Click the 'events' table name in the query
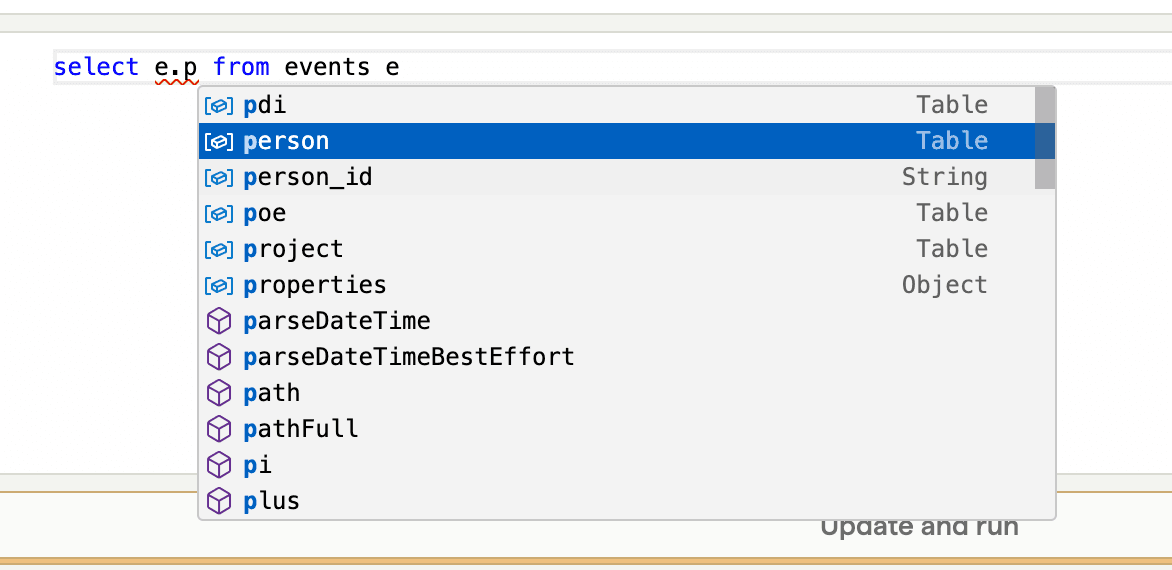 coord(327,68)
